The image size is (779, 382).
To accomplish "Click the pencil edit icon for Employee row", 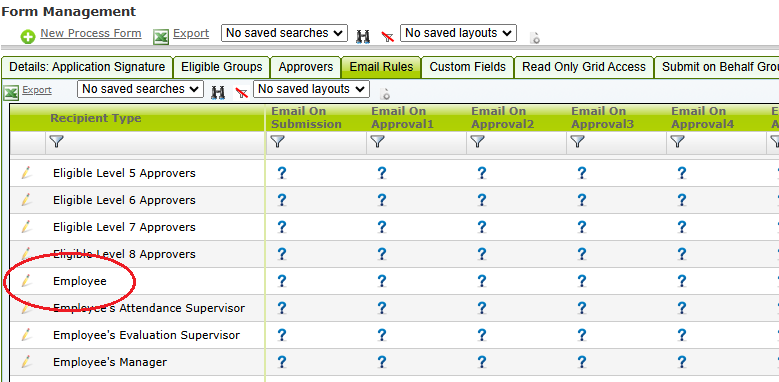I will [x=26, y=281].
